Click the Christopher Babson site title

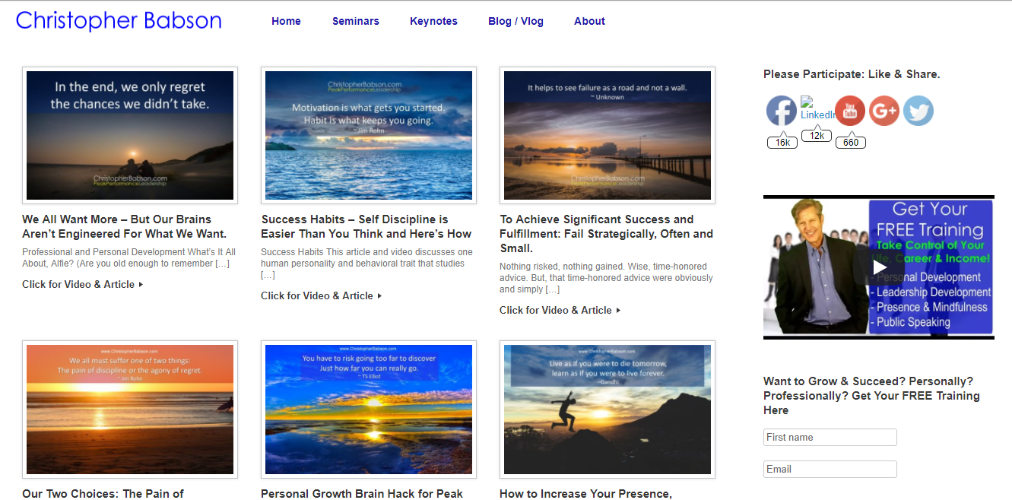pyautogui.click(x=119, y=21)
